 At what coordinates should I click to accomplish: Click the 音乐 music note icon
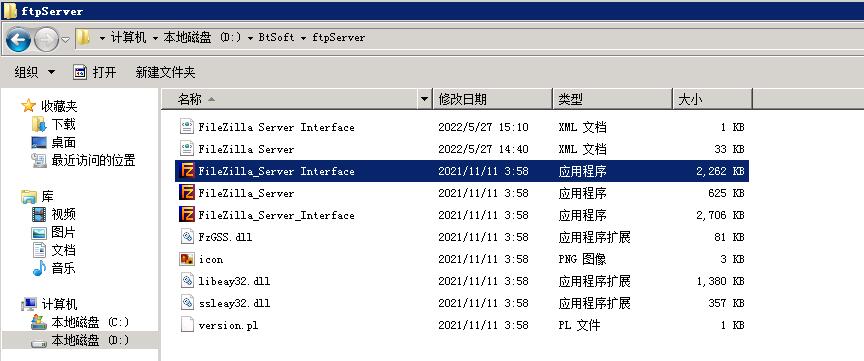click(39, 268)
